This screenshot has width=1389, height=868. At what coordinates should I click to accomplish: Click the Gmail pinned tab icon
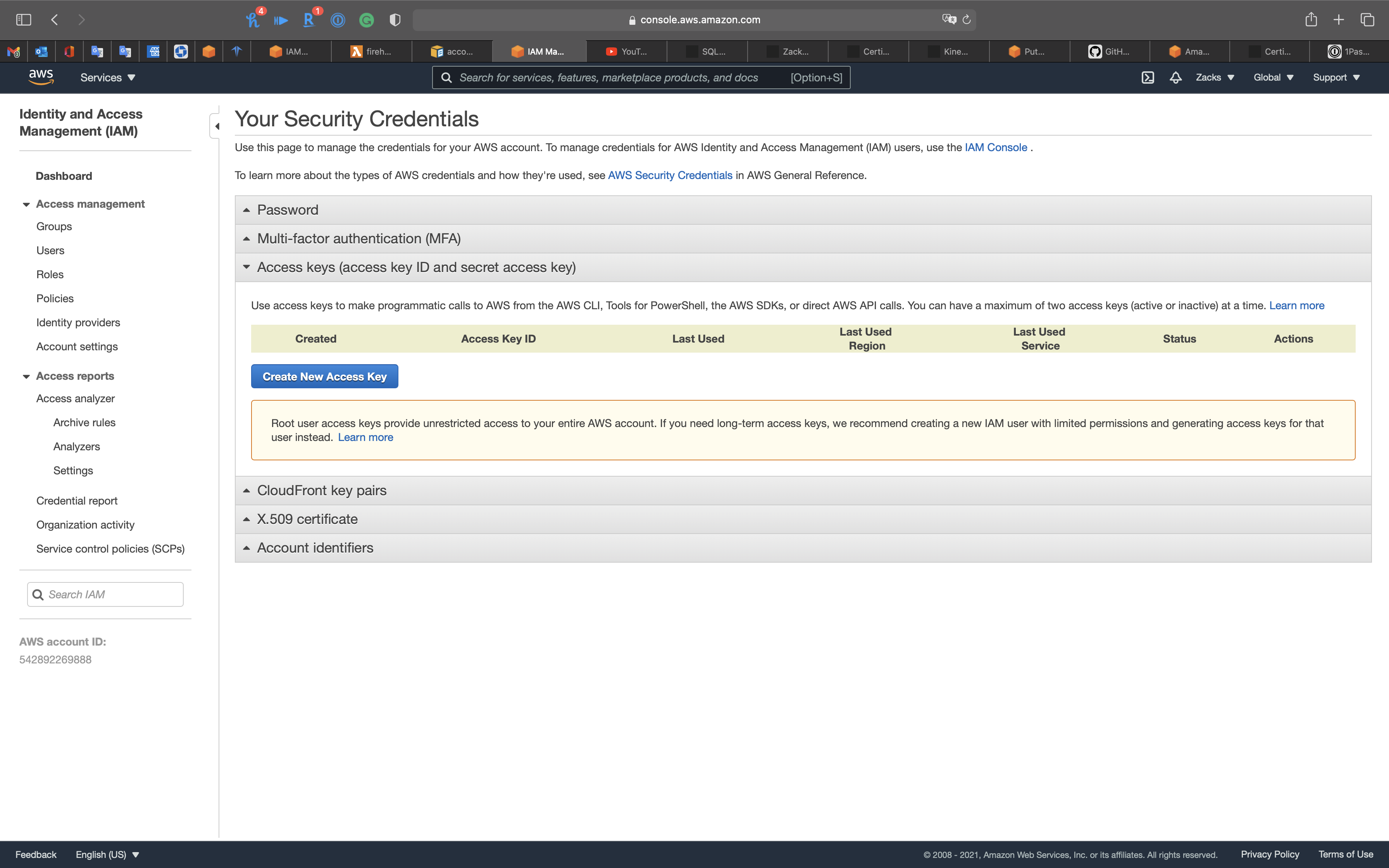[13, 52]
